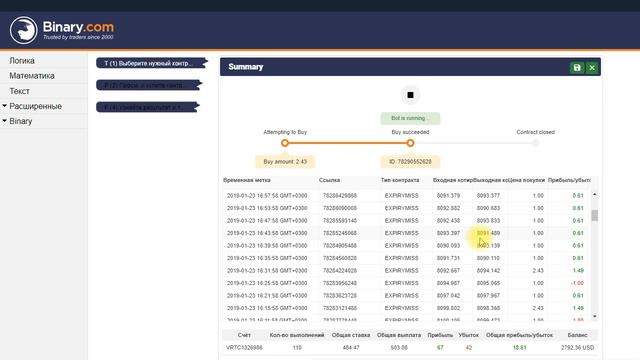
Task: Click the contract ID label under Buy succeeded
Action: 410,162
